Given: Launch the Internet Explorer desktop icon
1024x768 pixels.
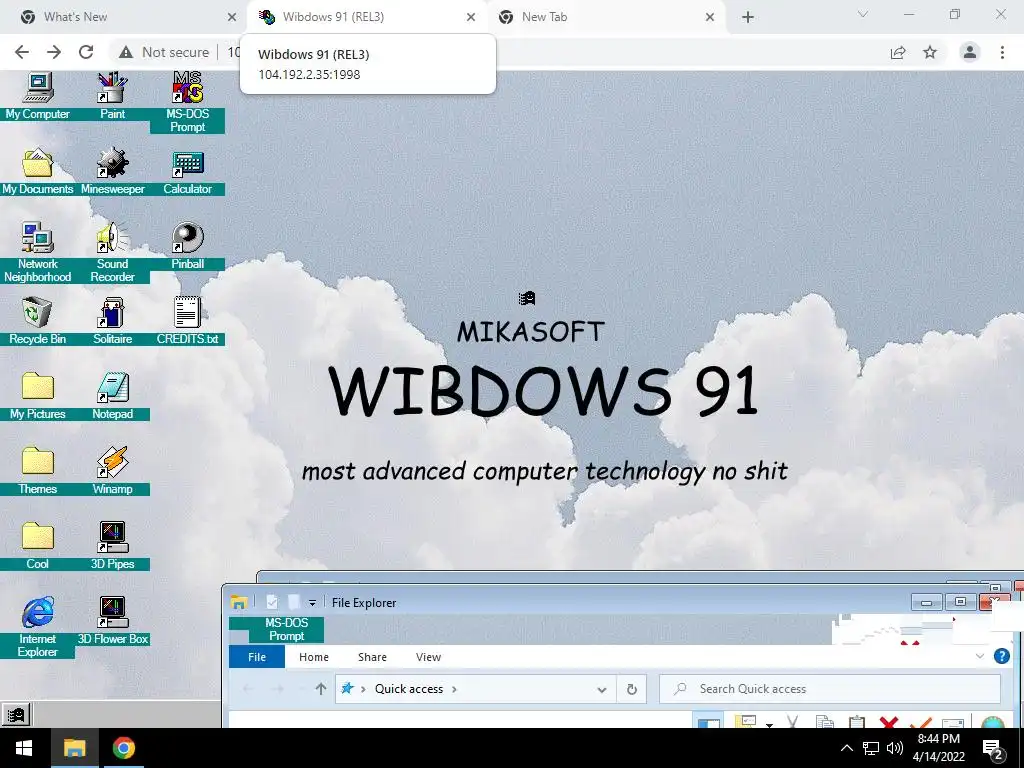Looking at the screenshot, I should pyautogui.click(x=37, y=627).
